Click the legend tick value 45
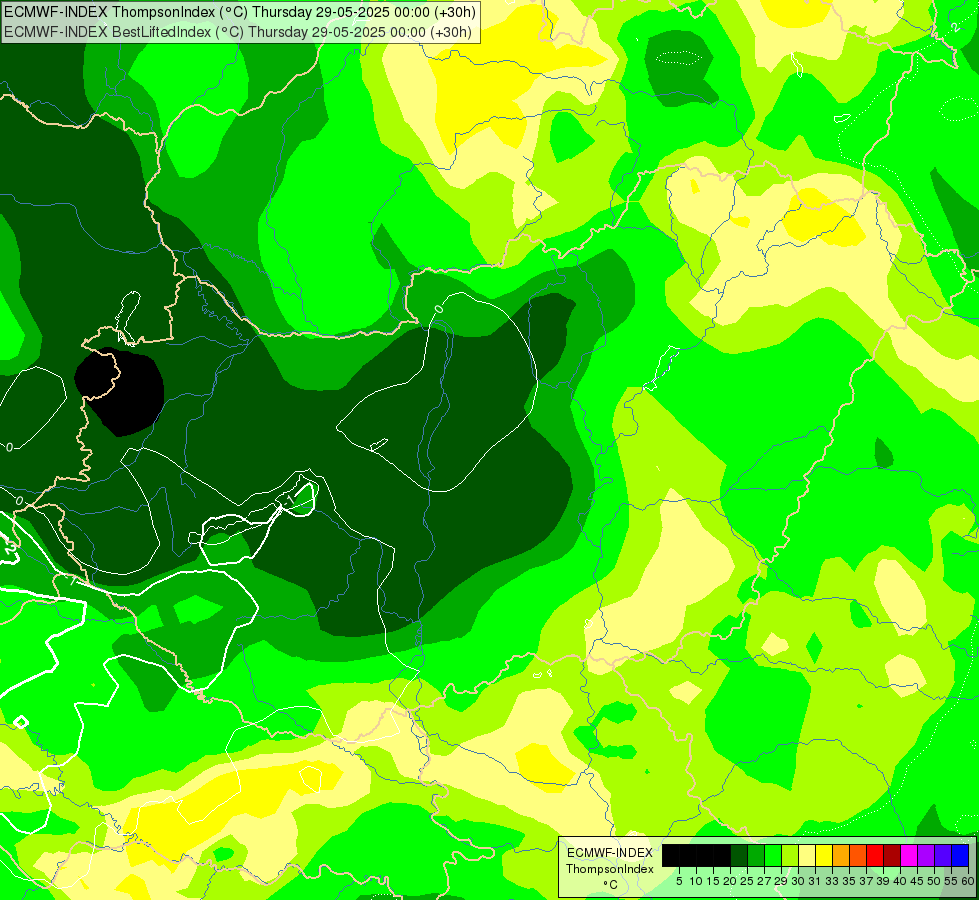This screenshot has height=900, width=979. [x=917, y=881]
